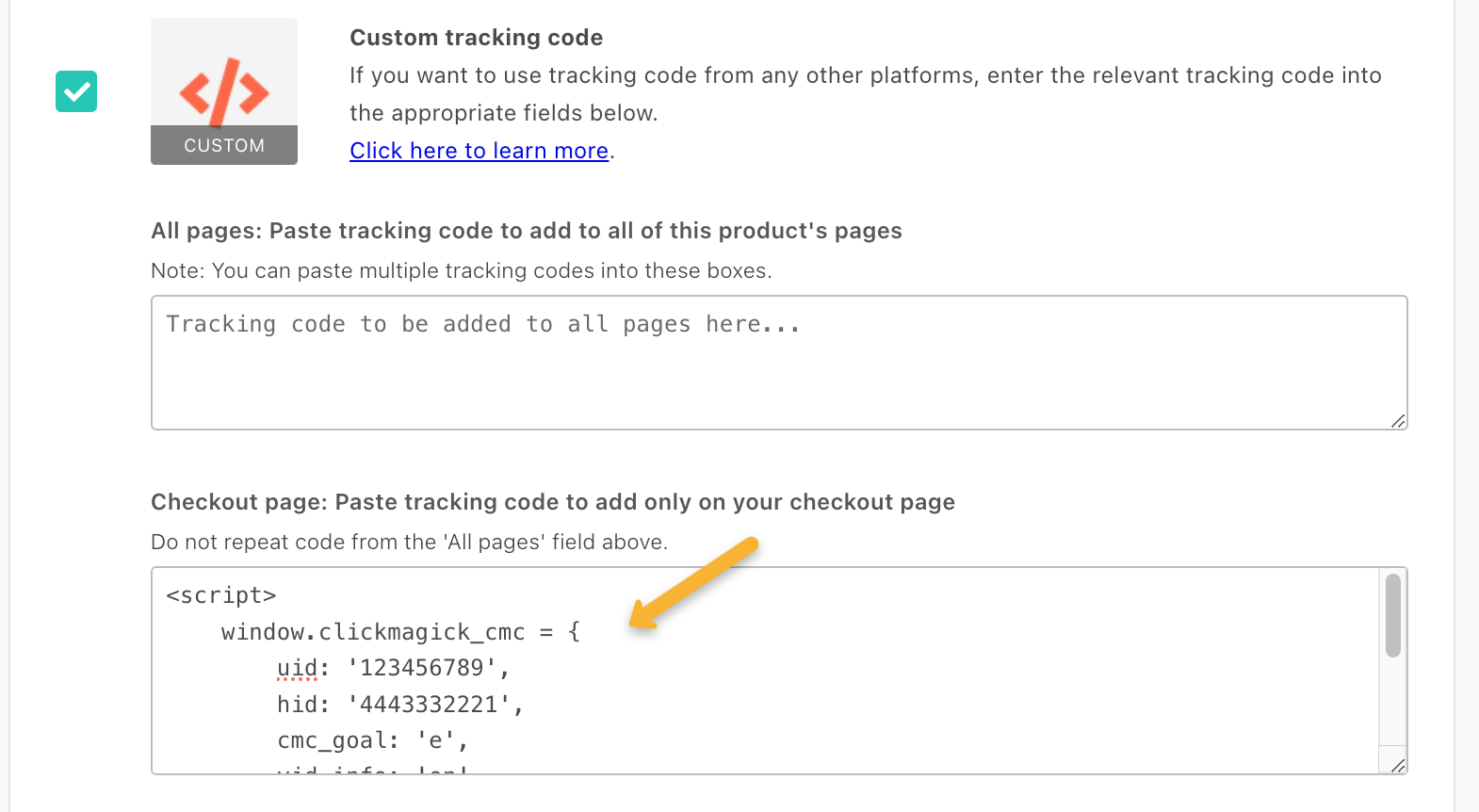Click the "Do not repeat code" hint text
This screenshot has width=1479, height=812.
tap(409, 543)
